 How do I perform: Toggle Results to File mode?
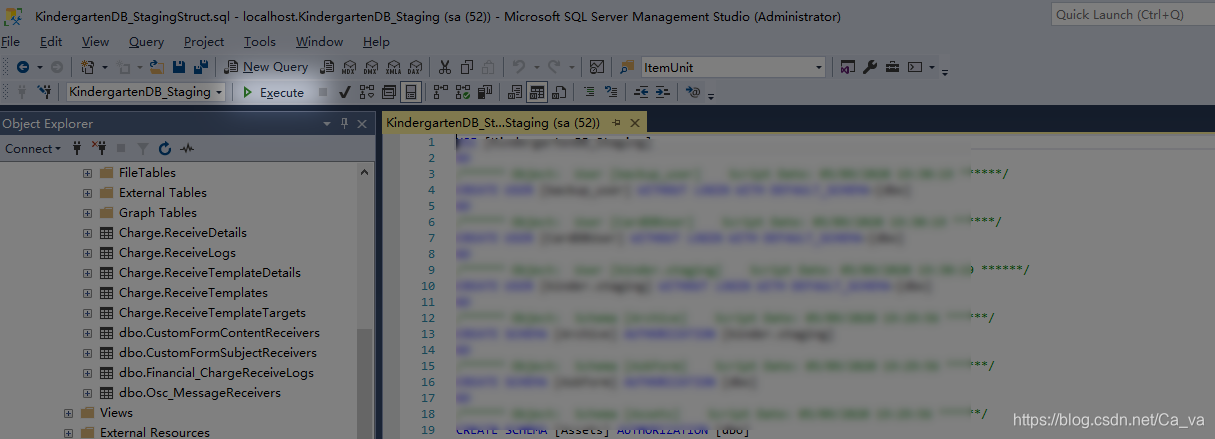tap(559, 92)
